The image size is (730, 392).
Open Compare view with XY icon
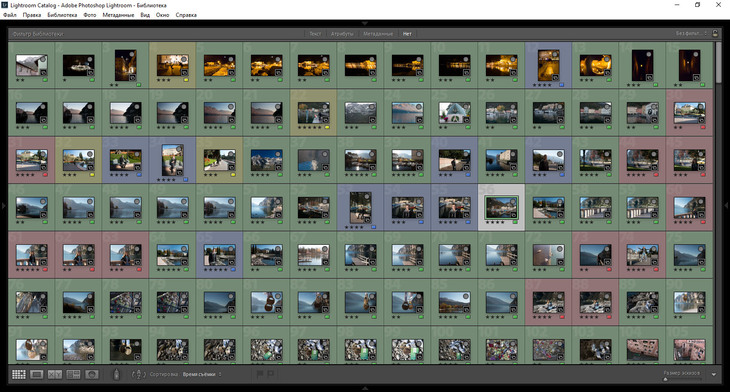click(x=55, y=374)
